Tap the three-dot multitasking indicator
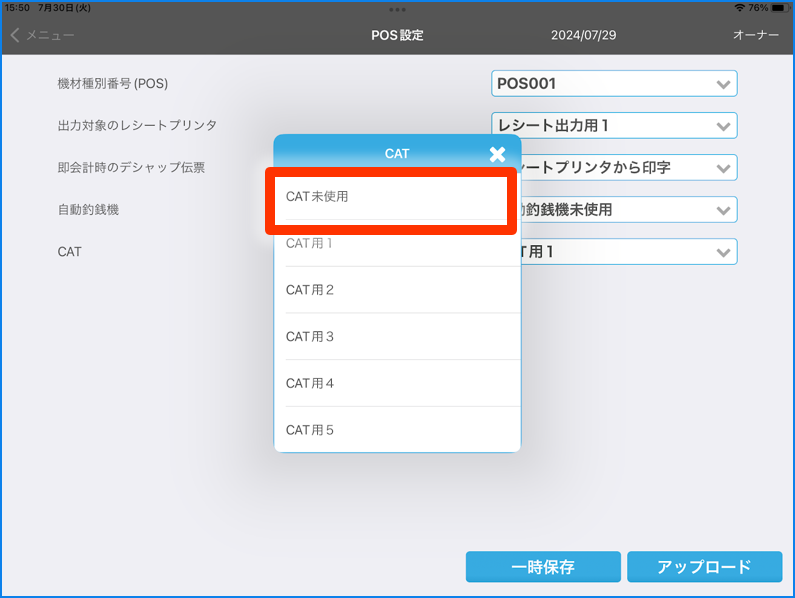 [x=397, y=8]
